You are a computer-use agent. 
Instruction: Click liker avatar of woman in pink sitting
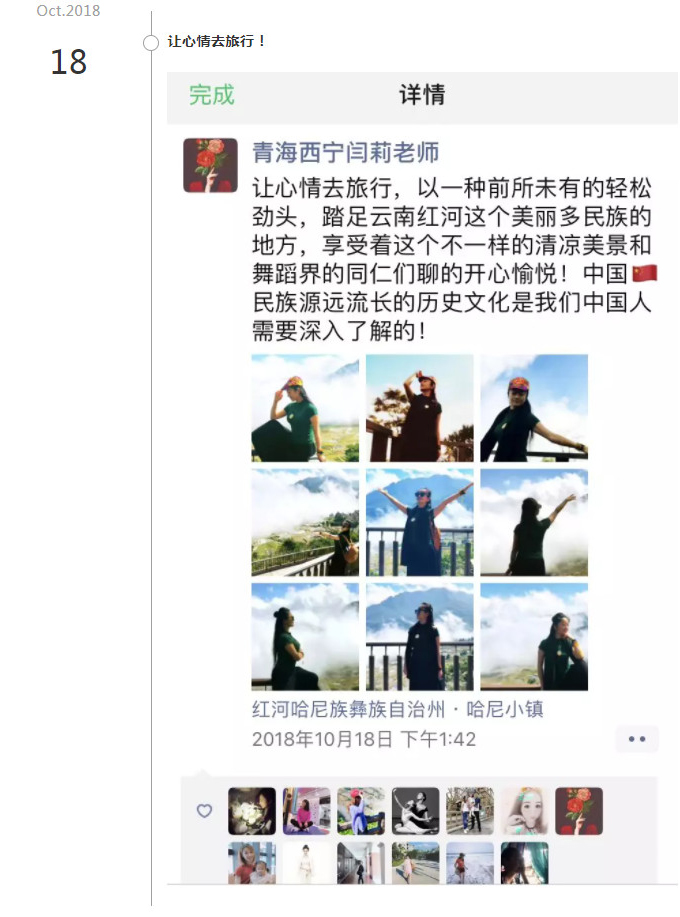point(306,811)
